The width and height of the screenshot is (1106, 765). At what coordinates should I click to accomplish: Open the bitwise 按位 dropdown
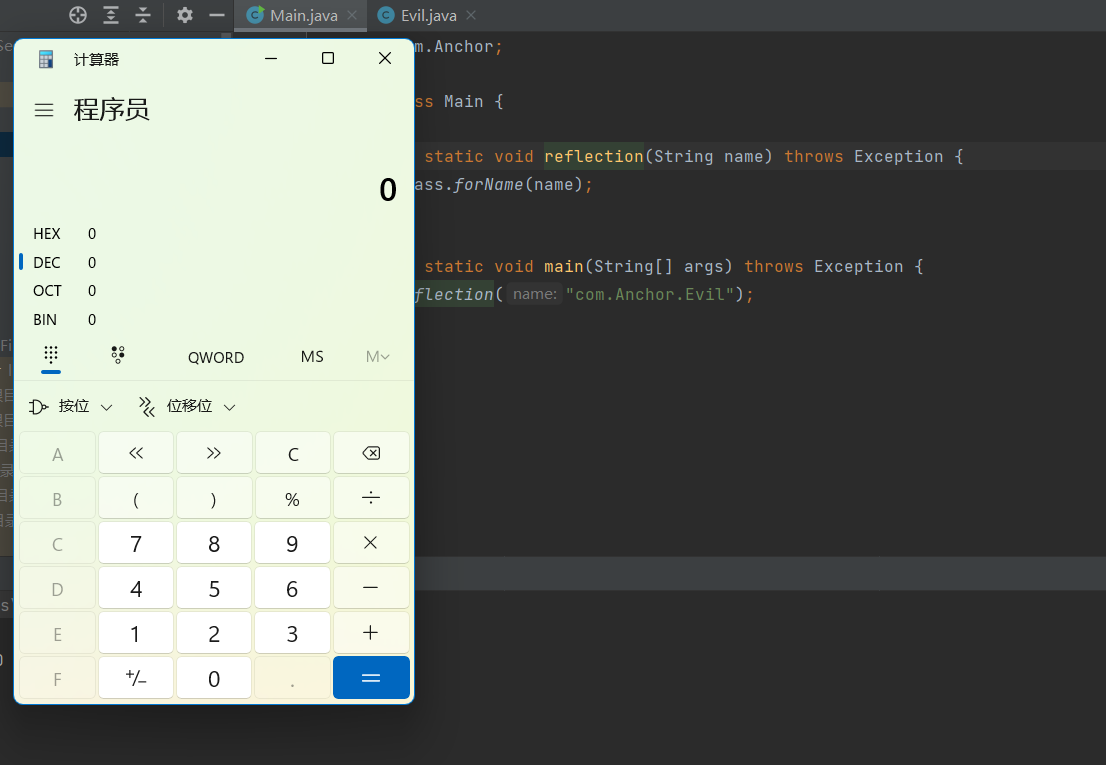click(x=71, y=407)
